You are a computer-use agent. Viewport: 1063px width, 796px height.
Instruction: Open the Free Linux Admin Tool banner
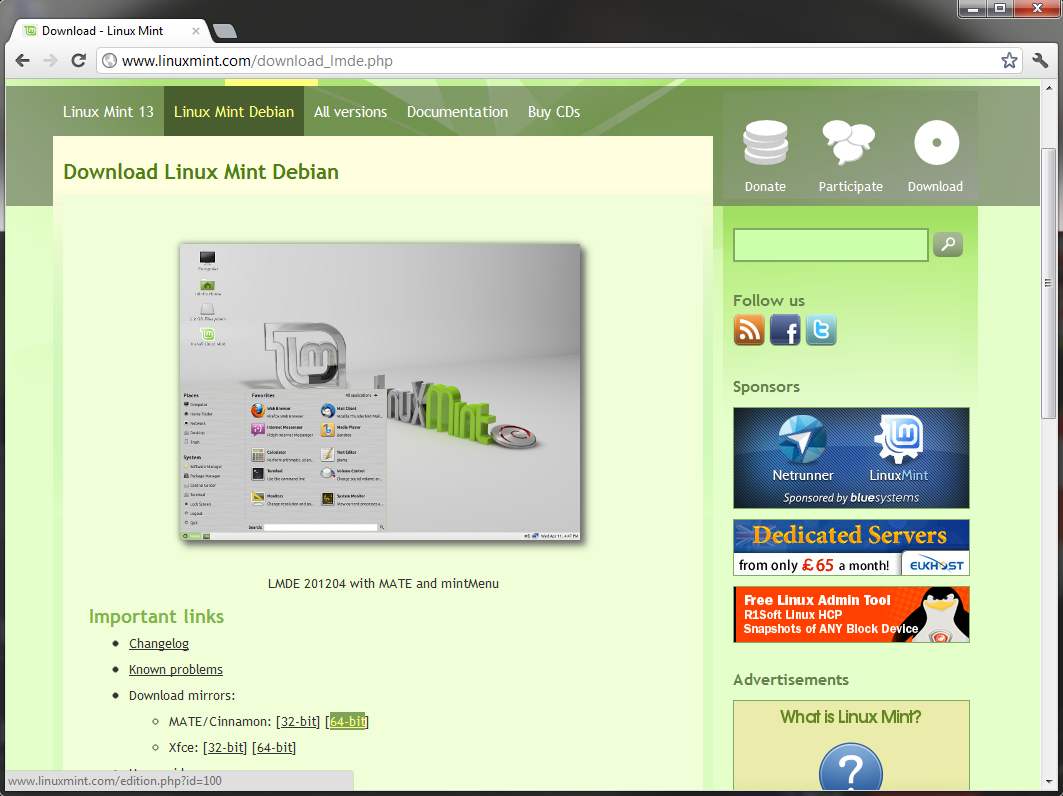(851, 614)
